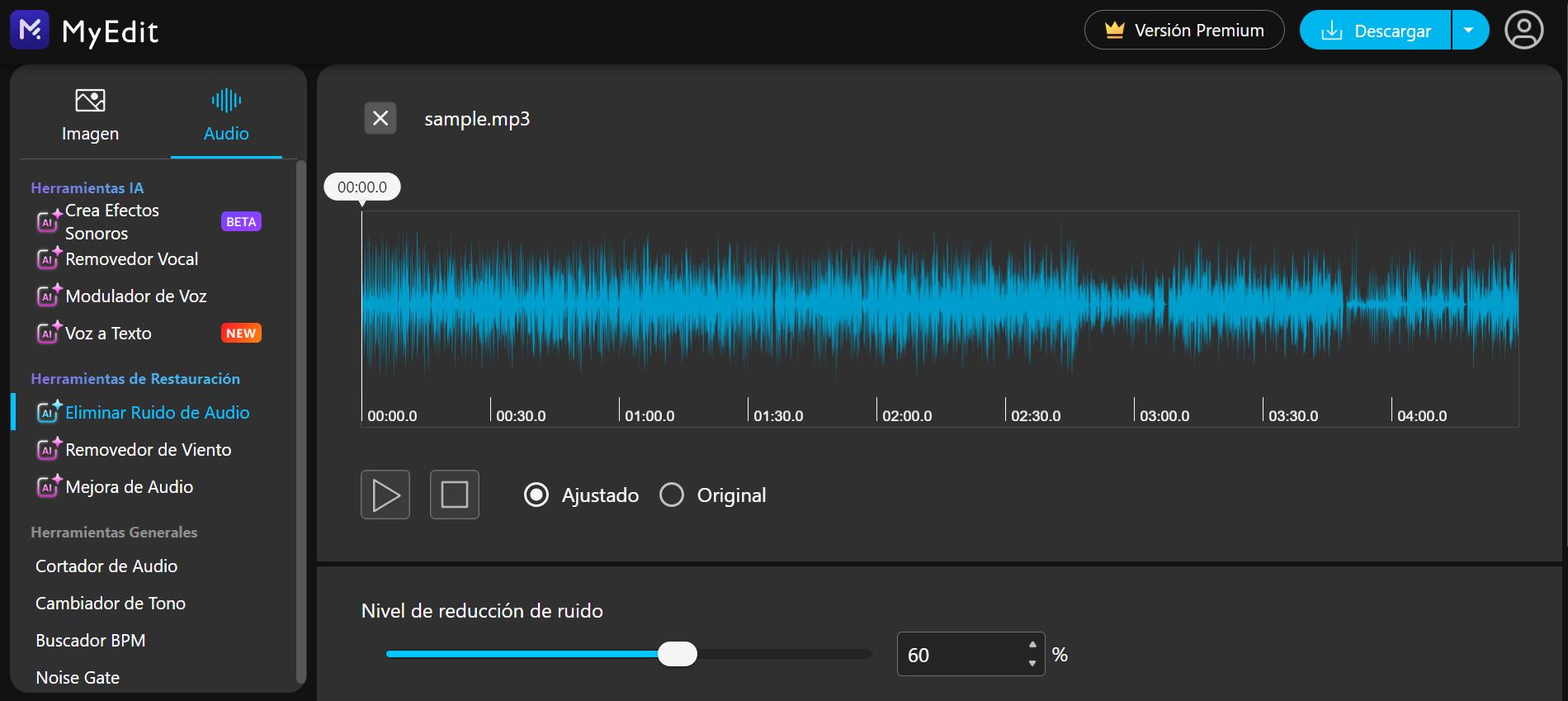Open Voz a Texto tool
1568x701 pixels.
[x=108, y=334]
